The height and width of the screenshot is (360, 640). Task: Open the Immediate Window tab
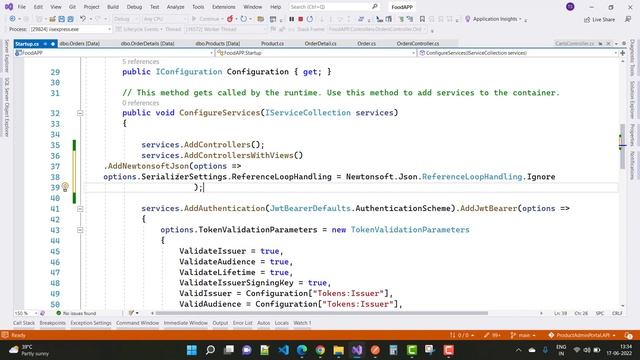pos(186,323)
